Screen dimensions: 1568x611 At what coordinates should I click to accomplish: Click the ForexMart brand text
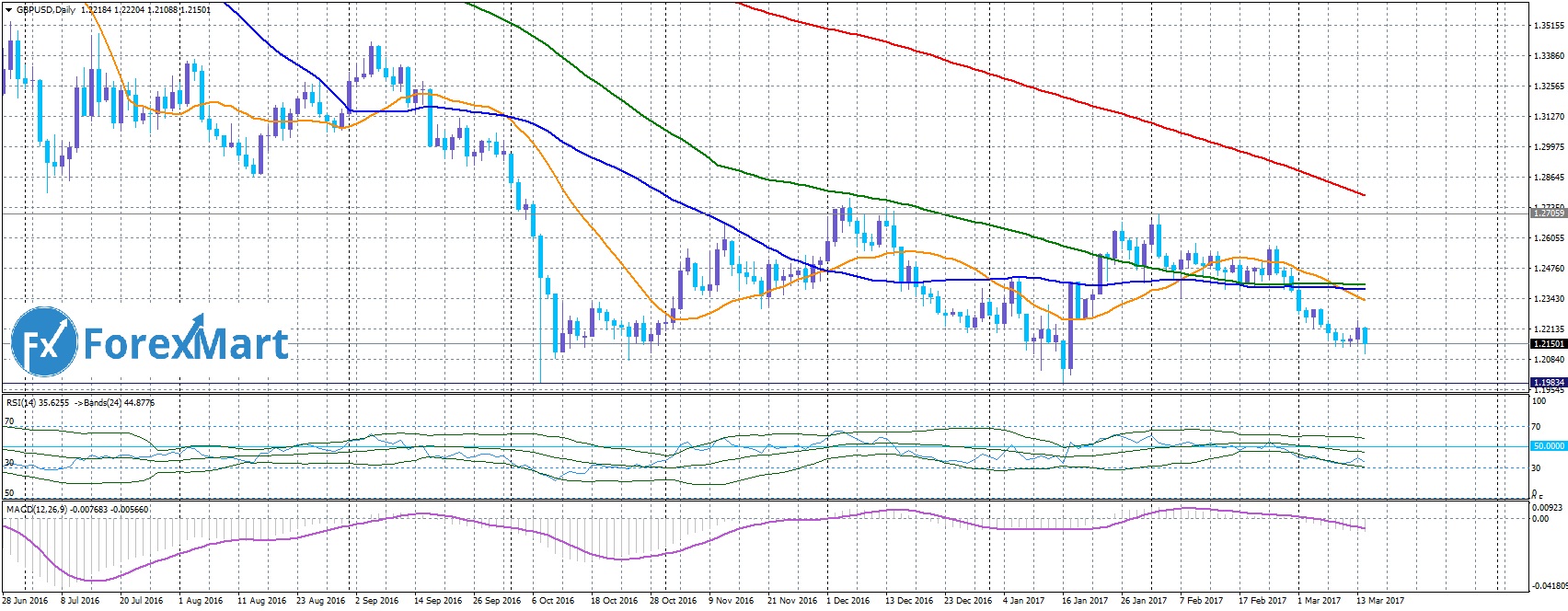(x=186, y=344)
